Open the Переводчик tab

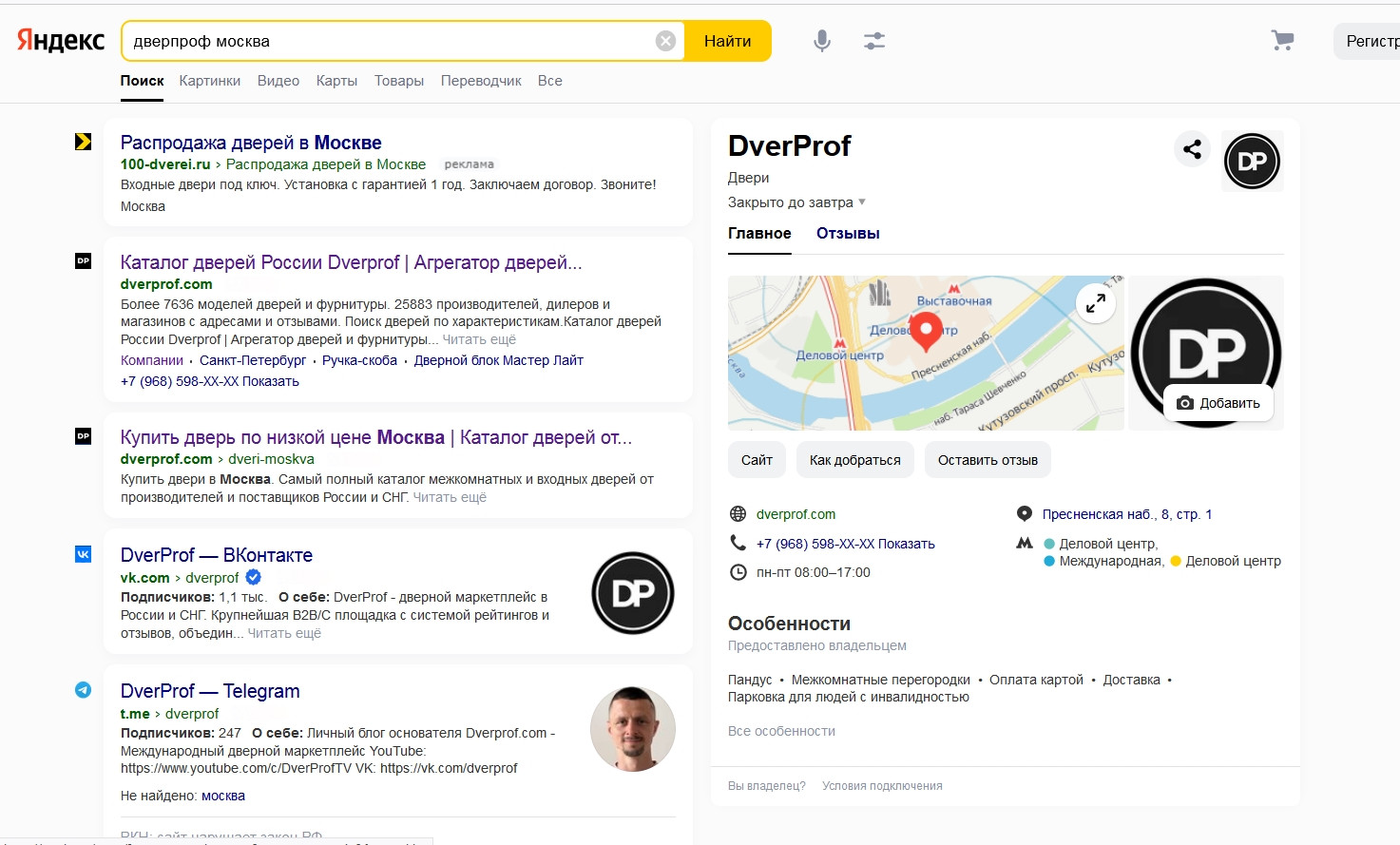click(x=481, y=81)
